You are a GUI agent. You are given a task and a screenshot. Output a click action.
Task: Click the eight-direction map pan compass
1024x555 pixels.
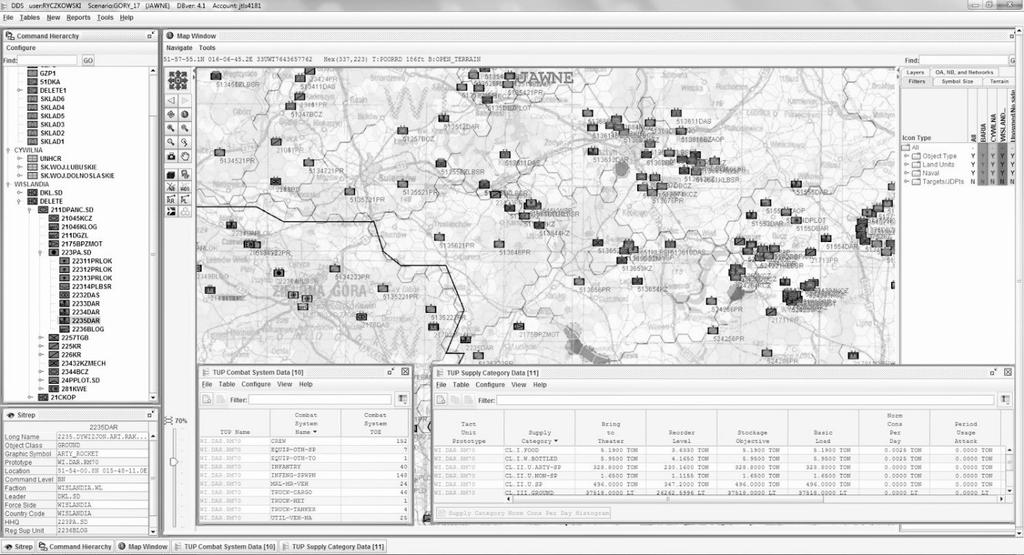(178, 80)
